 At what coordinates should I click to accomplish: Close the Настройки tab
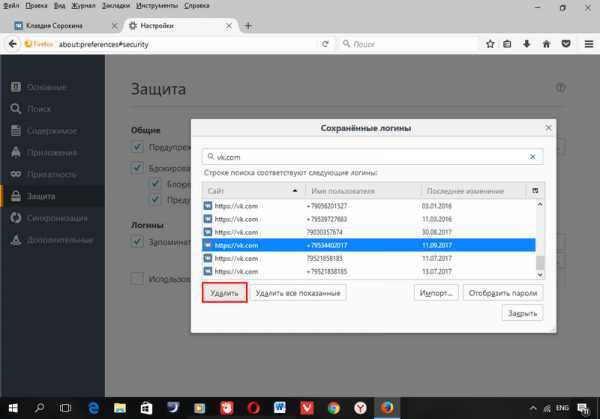click(x=229, y=26)
